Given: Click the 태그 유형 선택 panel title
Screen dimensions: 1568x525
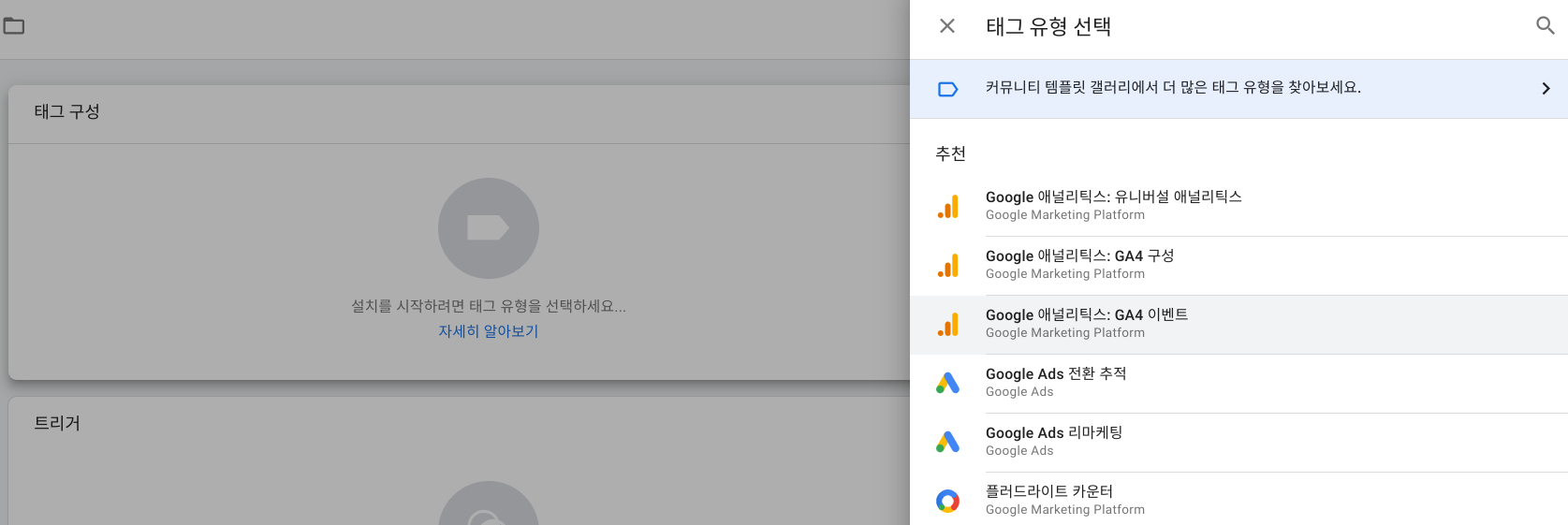Looking at the screenshot, I should coord(1048,26).
